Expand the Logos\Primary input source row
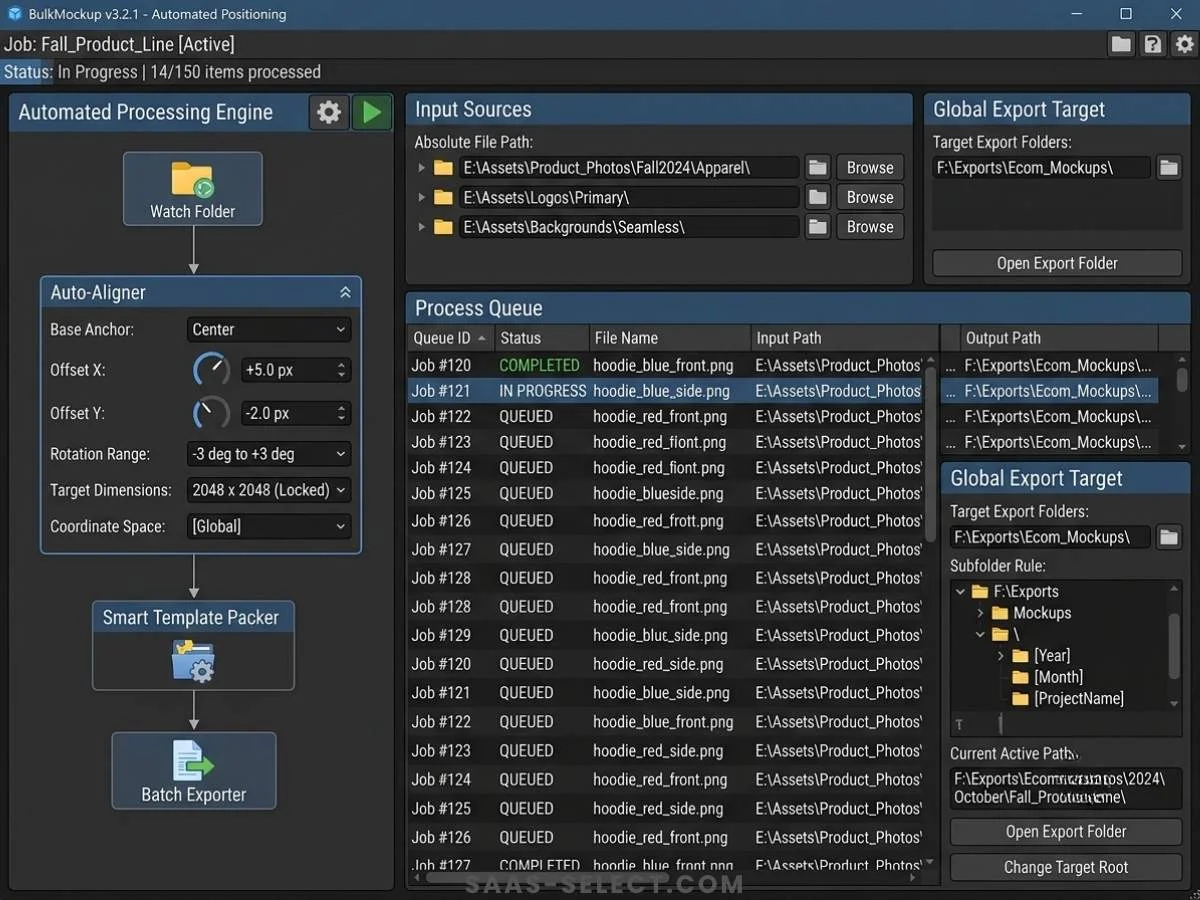Screen dimensions: 1200x900 coord(422,198)
